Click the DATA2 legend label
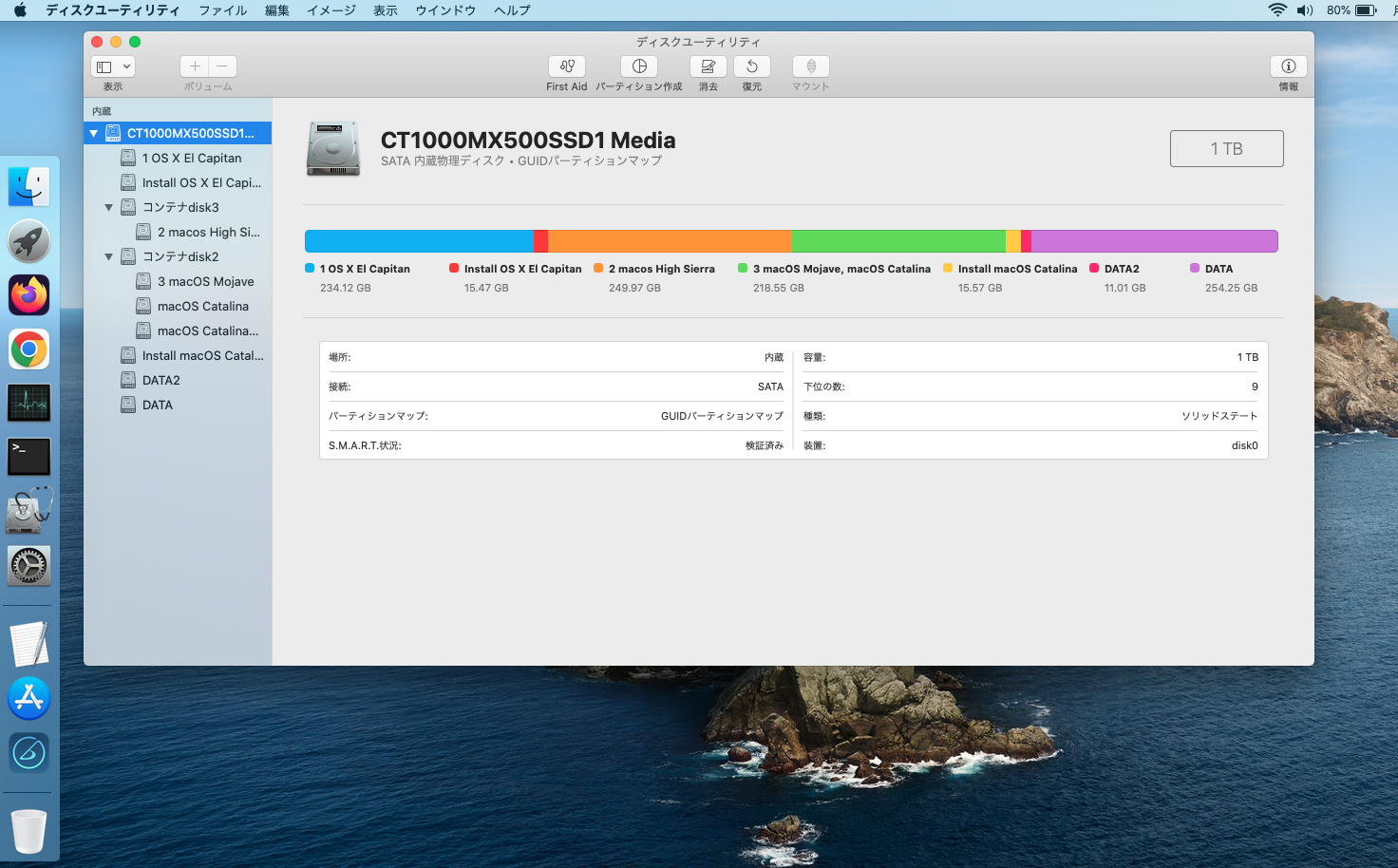Screen dimensions: 1398x868 (1122, 269)
